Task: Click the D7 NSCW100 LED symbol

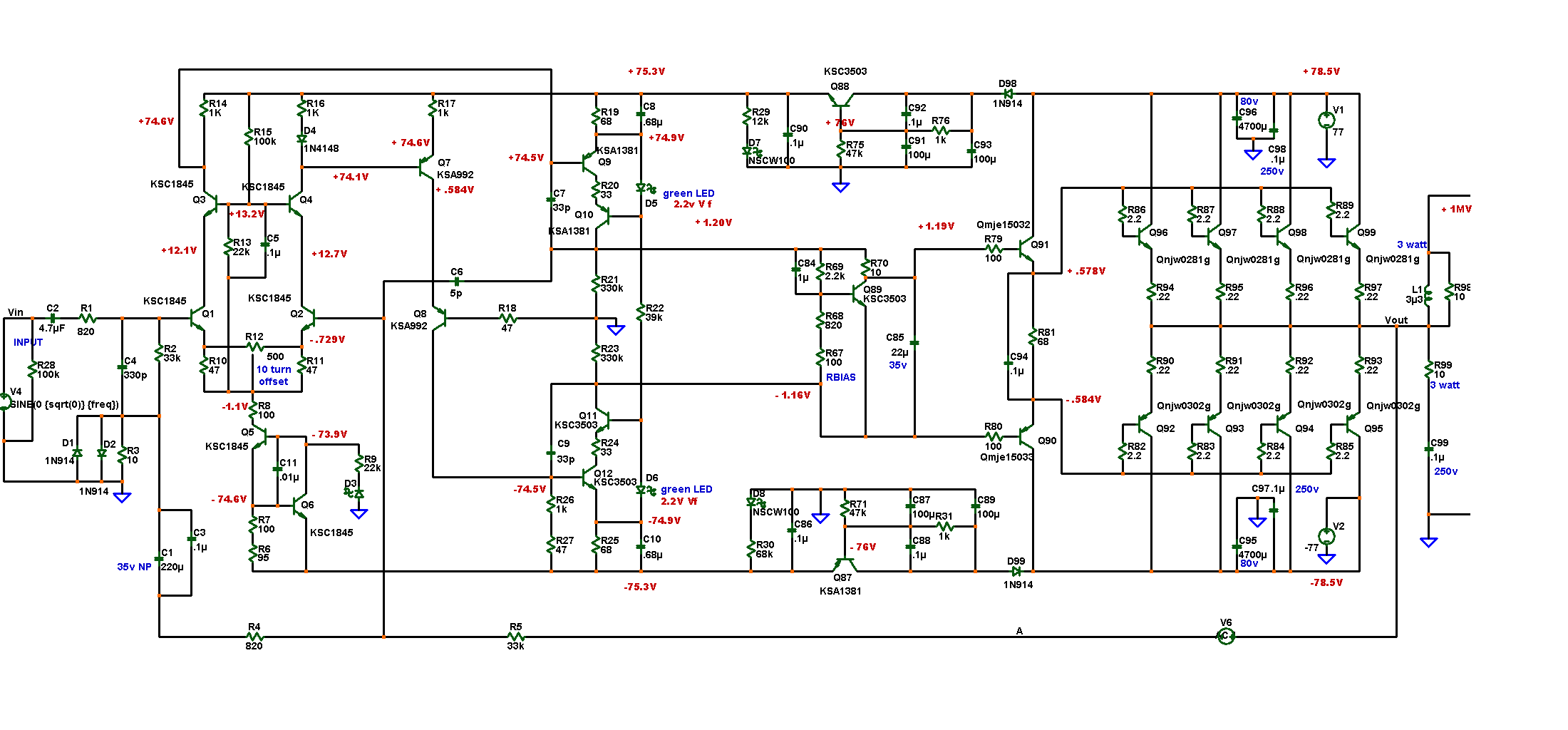Action: 751,152
